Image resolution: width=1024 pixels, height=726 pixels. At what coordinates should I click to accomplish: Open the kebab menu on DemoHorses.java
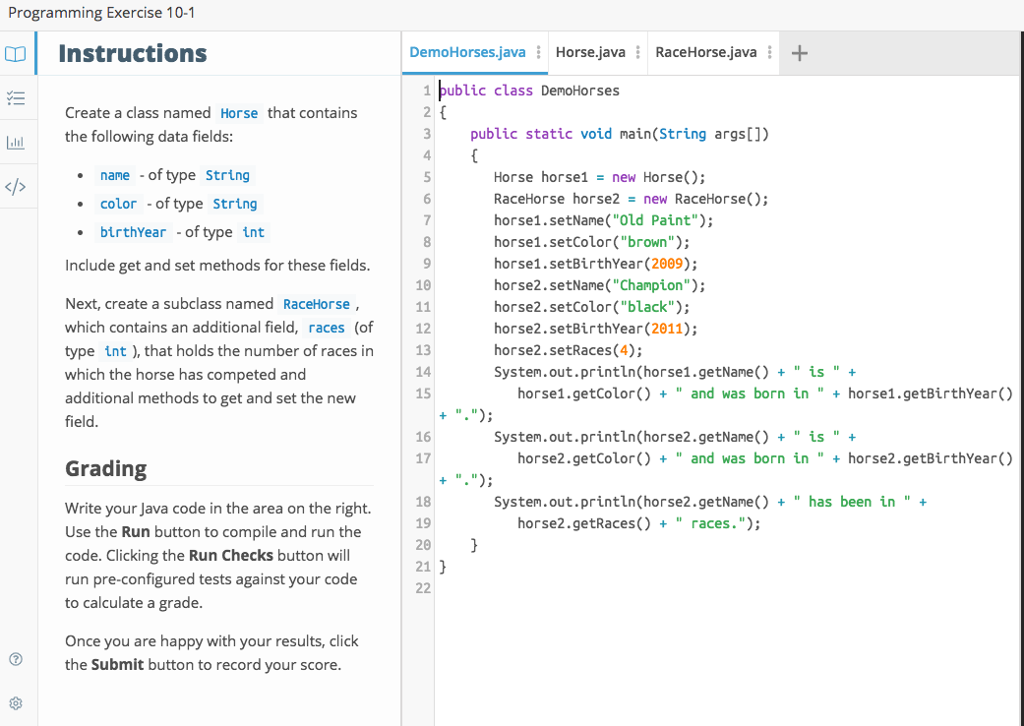point(537,53)
